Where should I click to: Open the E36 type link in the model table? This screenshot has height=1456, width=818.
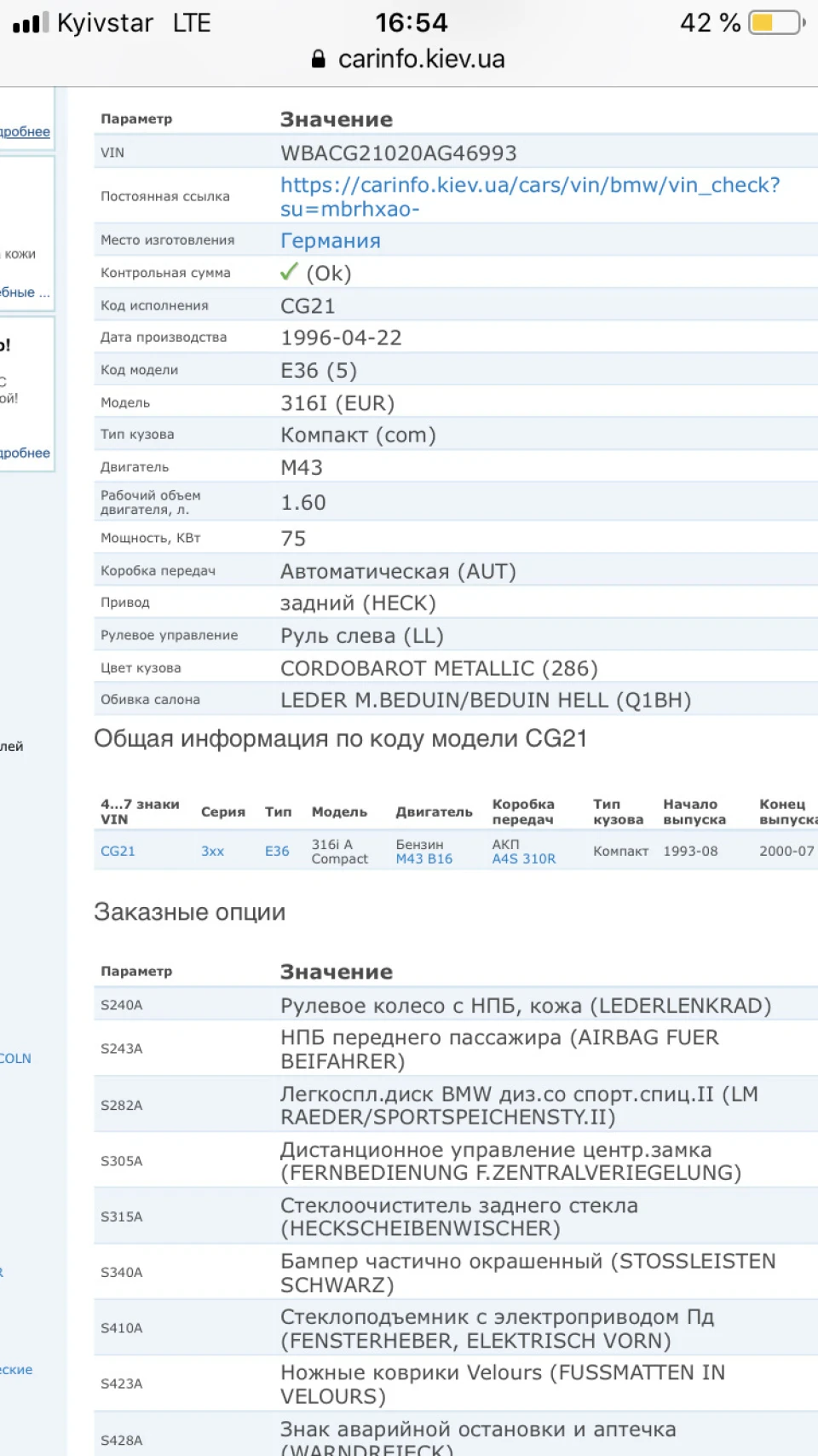(x=277, y=851)
